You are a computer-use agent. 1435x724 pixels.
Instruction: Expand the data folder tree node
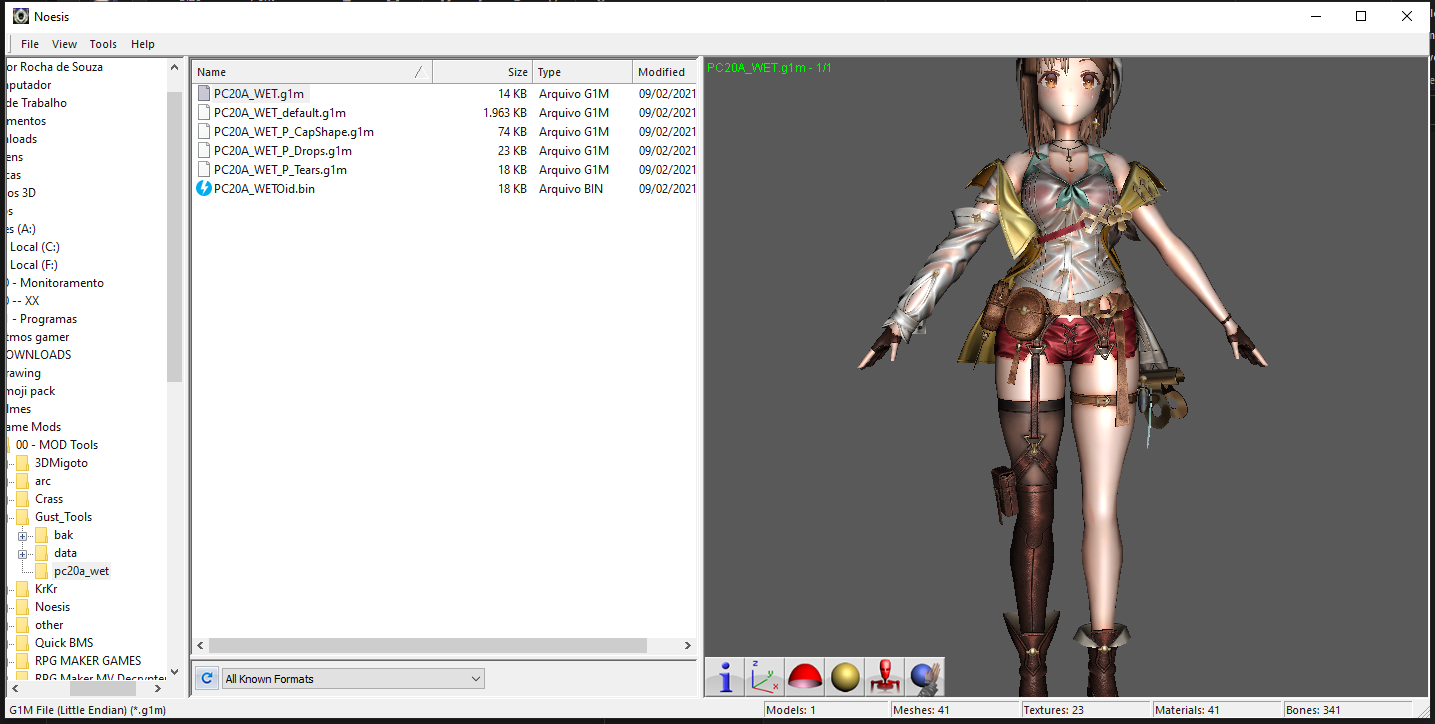22,553
